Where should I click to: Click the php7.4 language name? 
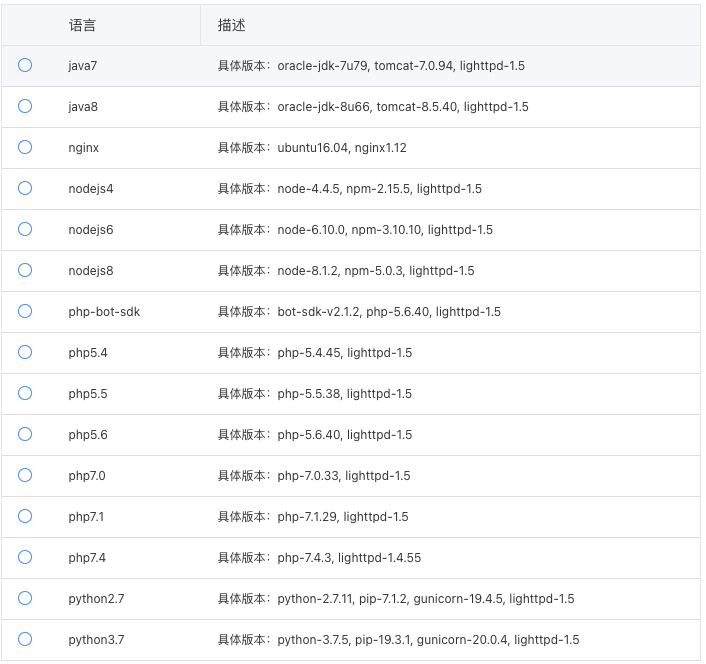pyautogui.click(x=87, y=557)
